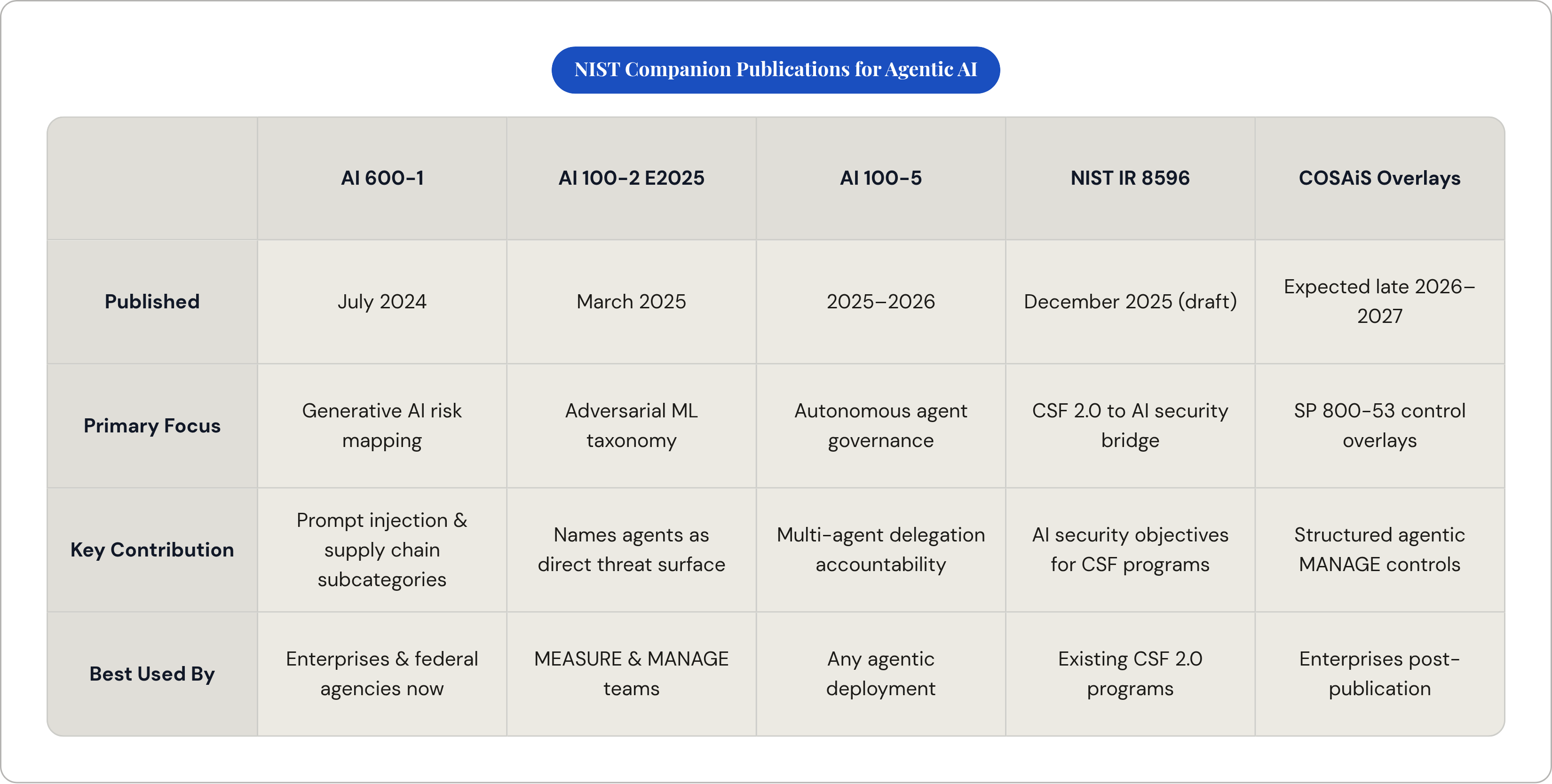Click Enterprises post-publication cell

pyautogui.click(x=1380, y=674)
